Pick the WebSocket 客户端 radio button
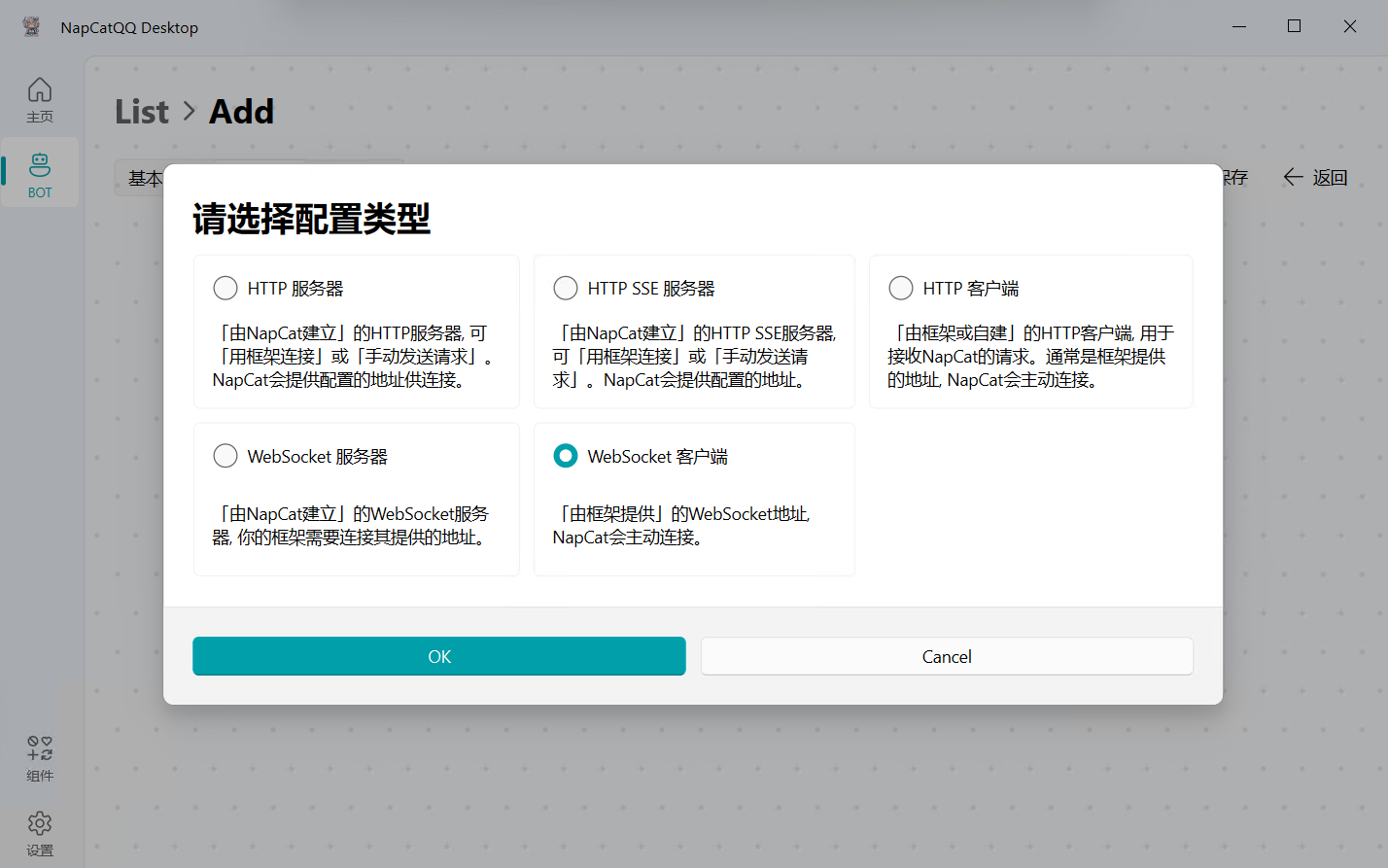The width and height of the screenshot is (1388, 868). pos(566,456)
